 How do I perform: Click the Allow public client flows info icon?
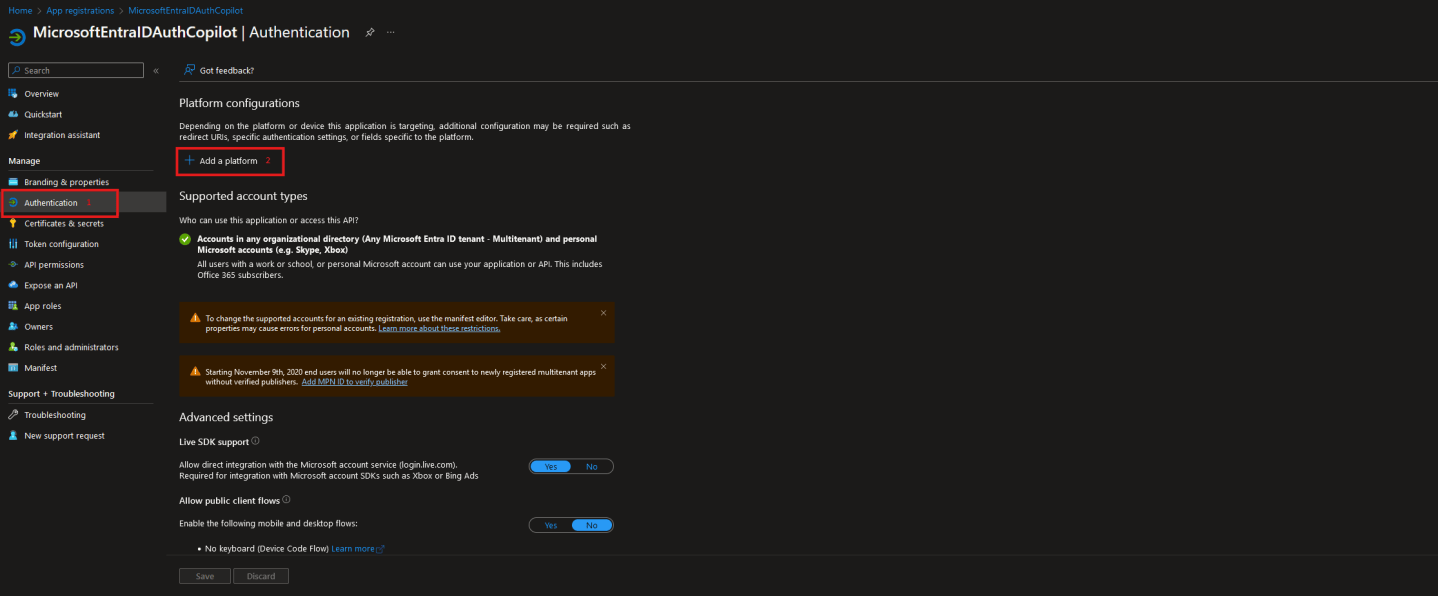pos(286,500)
